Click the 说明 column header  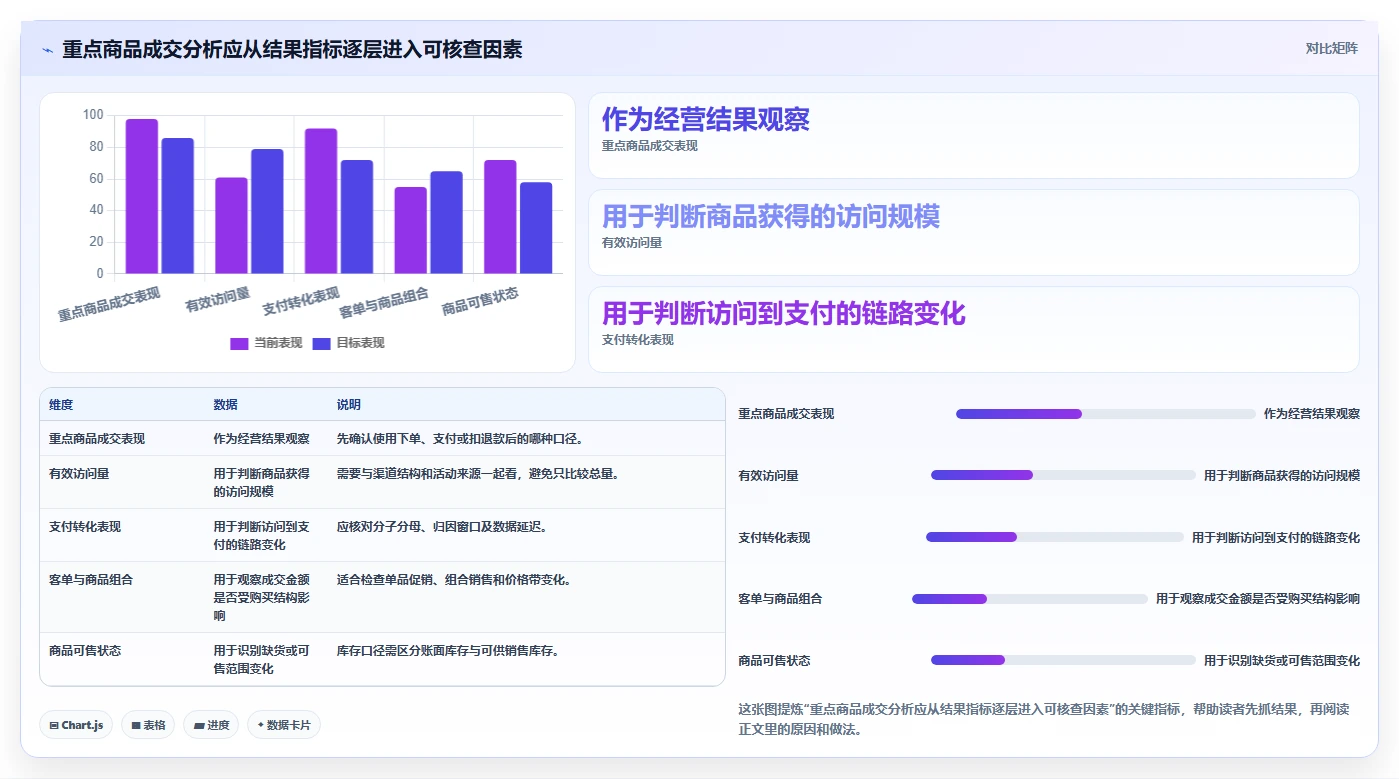click(x=349, y=405)
